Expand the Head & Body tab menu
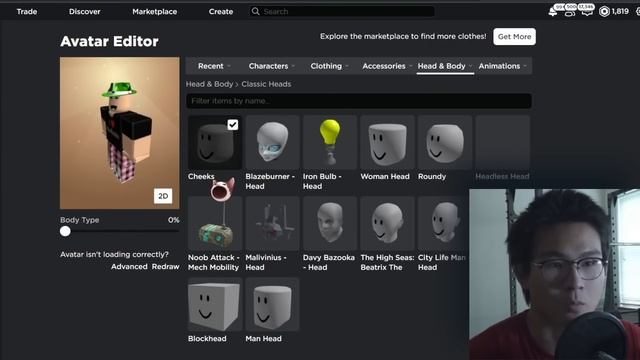Image resolution: width=640 pixels, height=360 pixels. [x=445, y=66]
